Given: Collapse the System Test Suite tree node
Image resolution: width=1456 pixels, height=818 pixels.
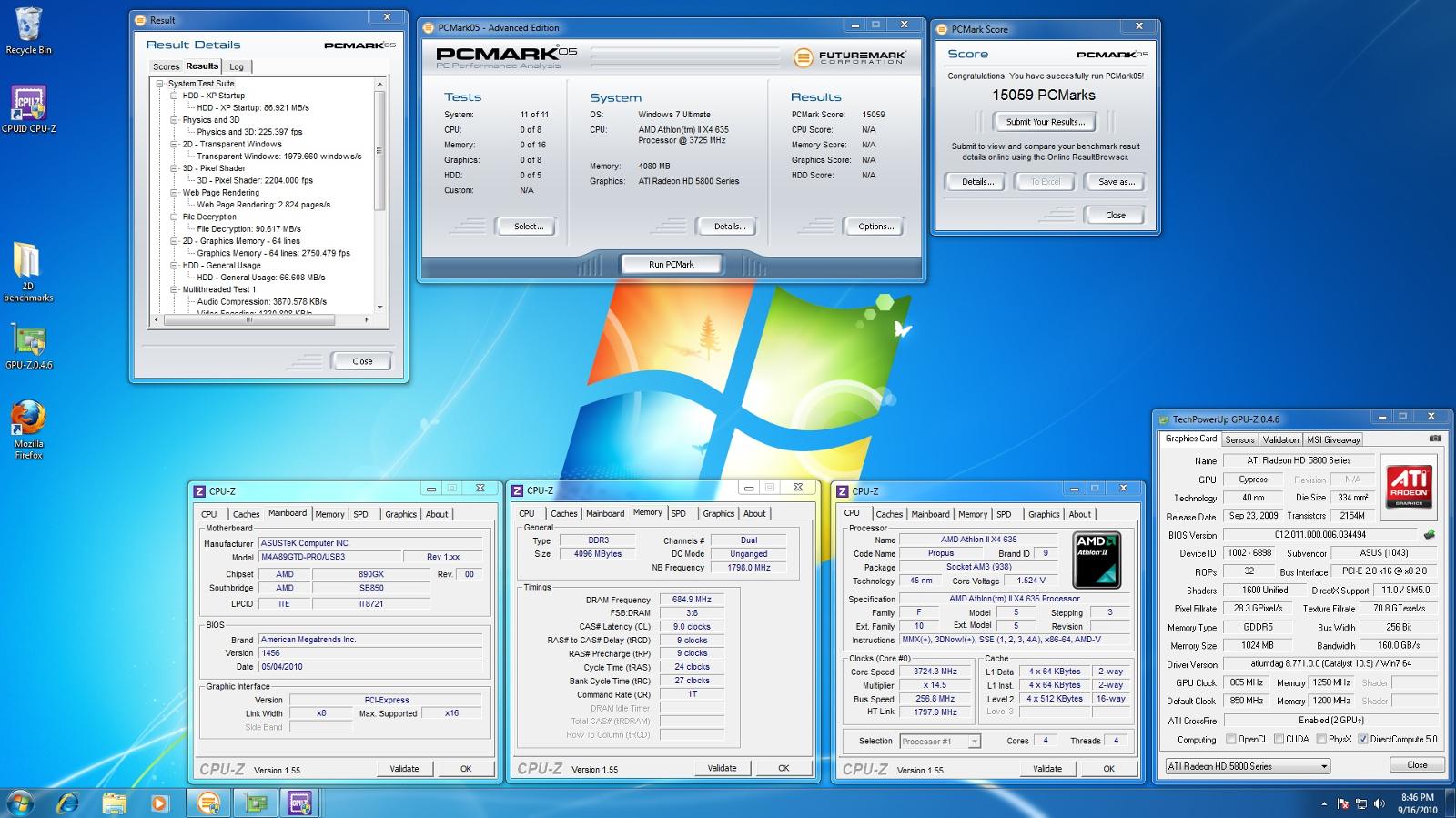Looking at the screenshot, I should (x=159, y=84).
